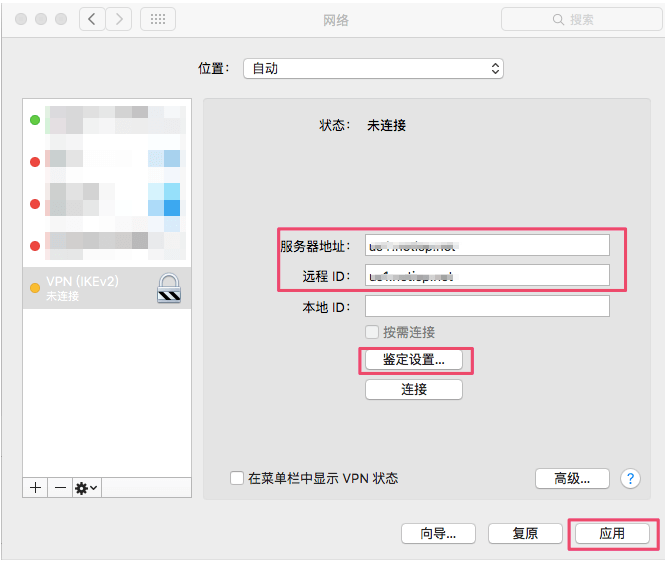The width and height of the screenshot is (665, 561).
Task: Click the 复原 revert button
Action: [525, 533]
